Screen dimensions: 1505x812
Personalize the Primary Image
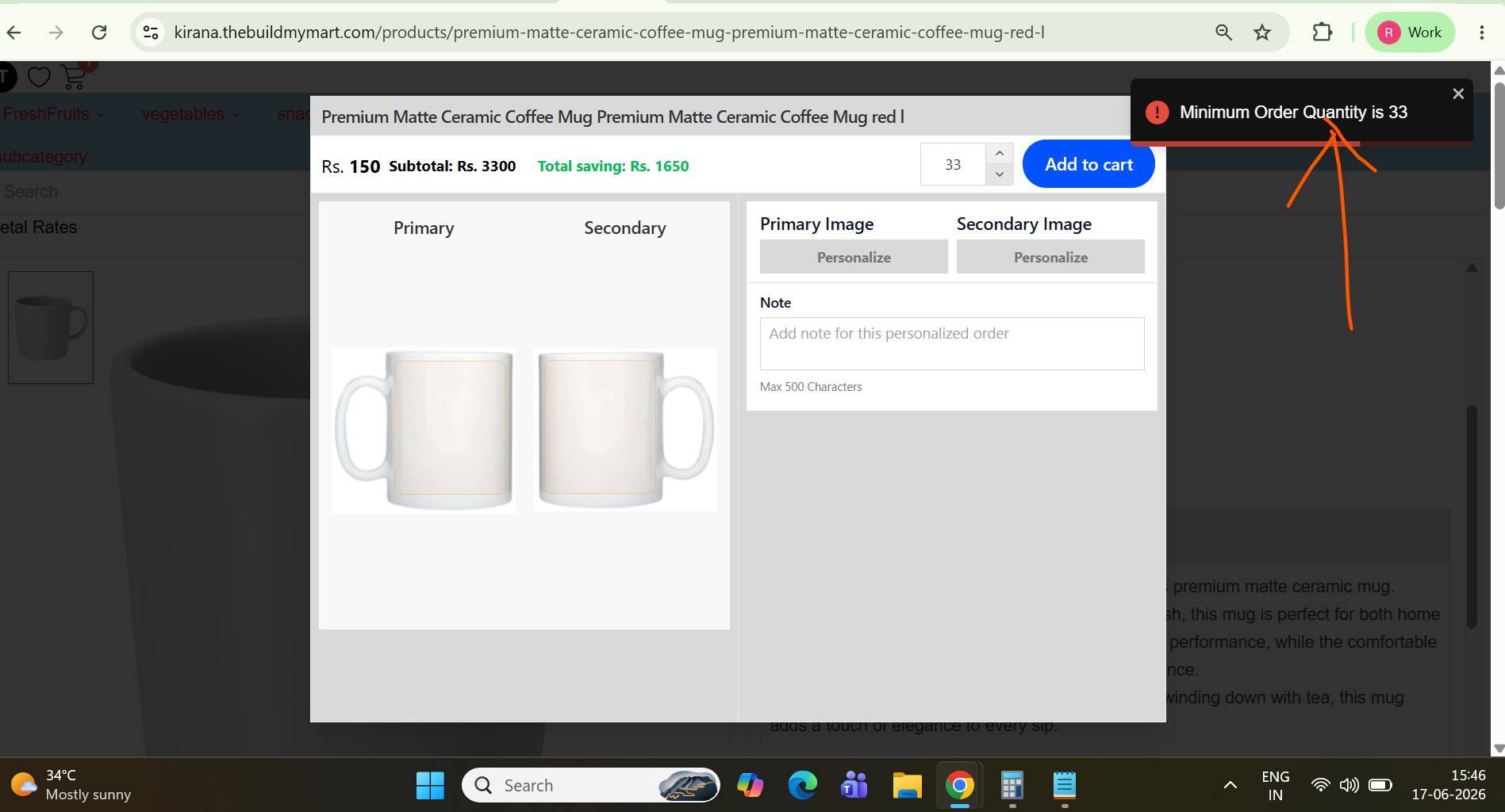854,258
